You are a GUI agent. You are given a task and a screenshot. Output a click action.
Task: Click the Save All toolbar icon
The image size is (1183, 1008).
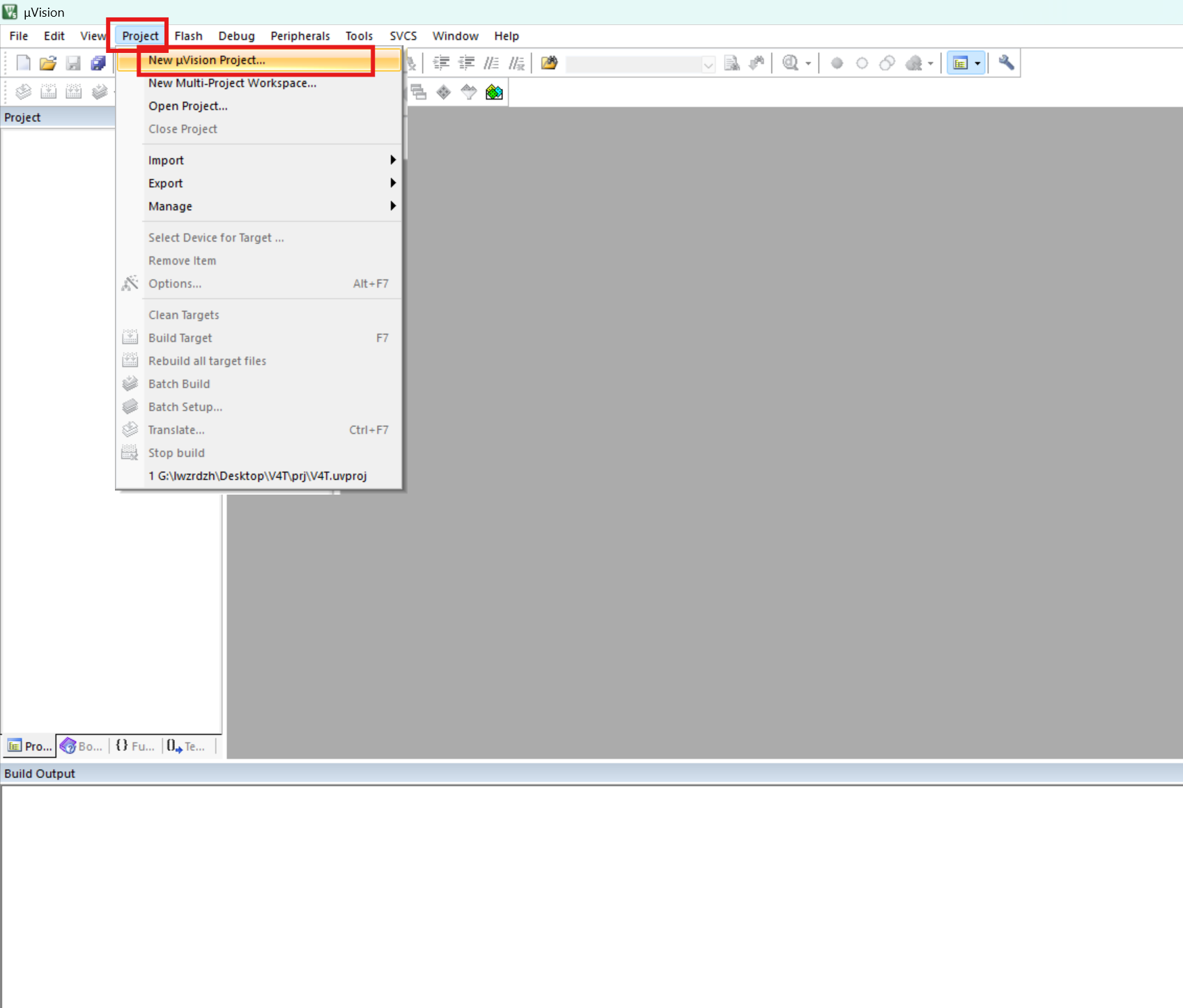click(x=98, y=63)
